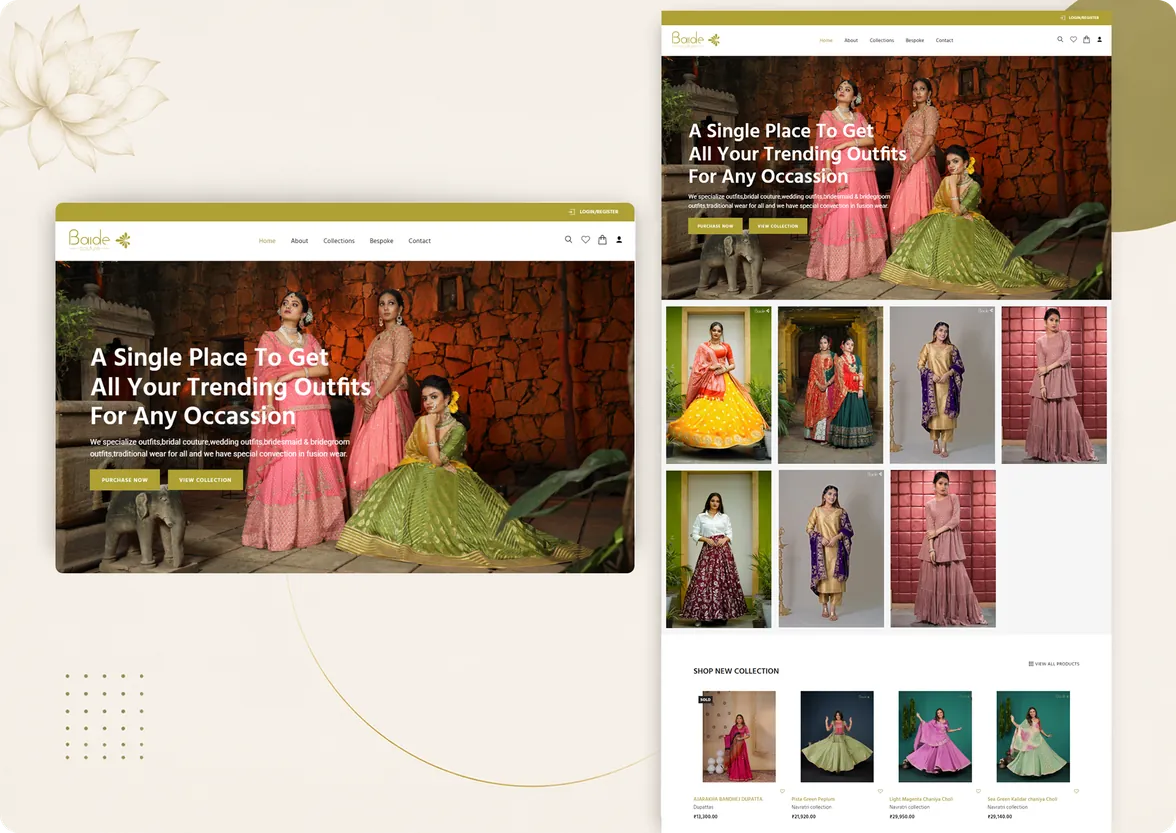The width and height of the screenshot is (1176, 833).
Task: Click the Baide logo in the small mockup
Action: [x=99, y=240]
